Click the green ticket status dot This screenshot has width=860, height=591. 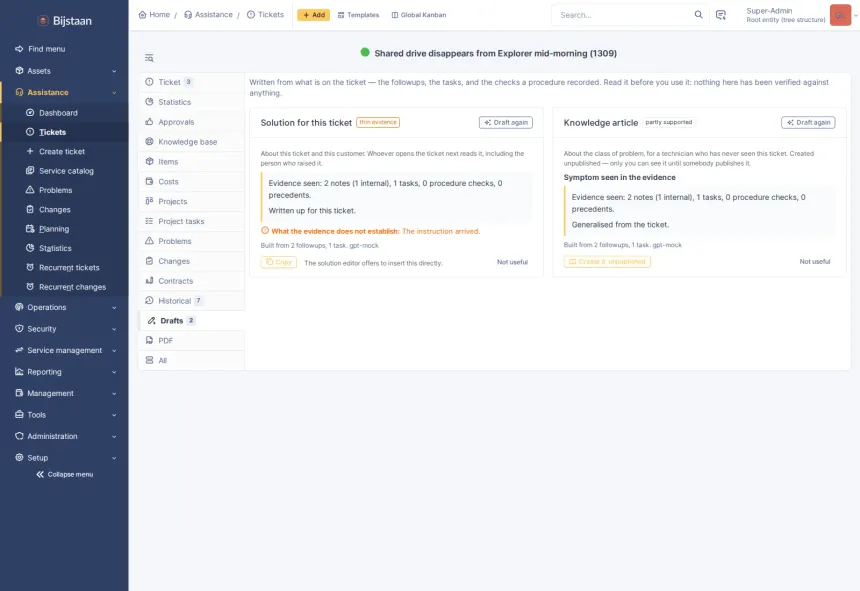coord(365,53)
